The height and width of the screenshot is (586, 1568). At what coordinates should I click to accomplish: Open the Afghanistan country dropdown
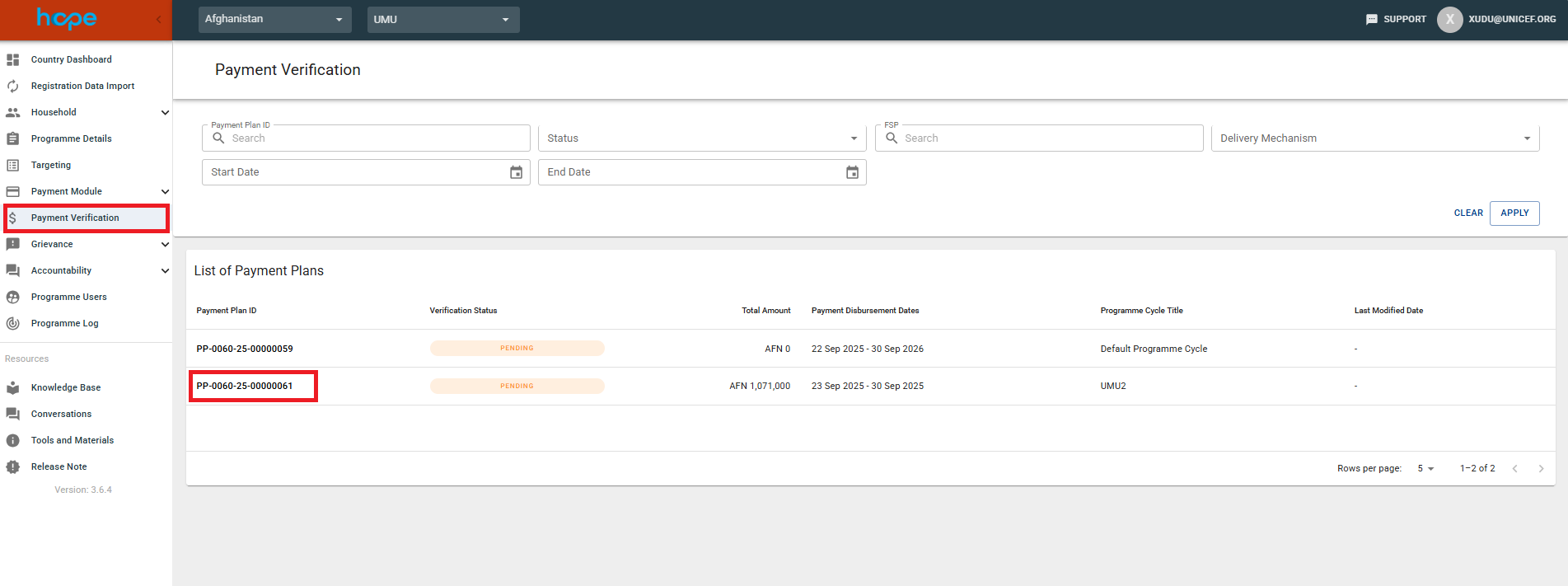click(274, 19)
